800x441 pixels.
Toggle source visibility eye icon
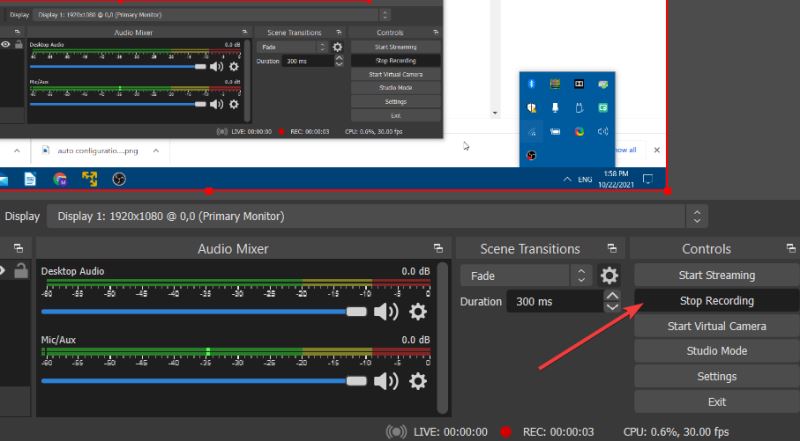pyautogui.click(x=3, y=272)
